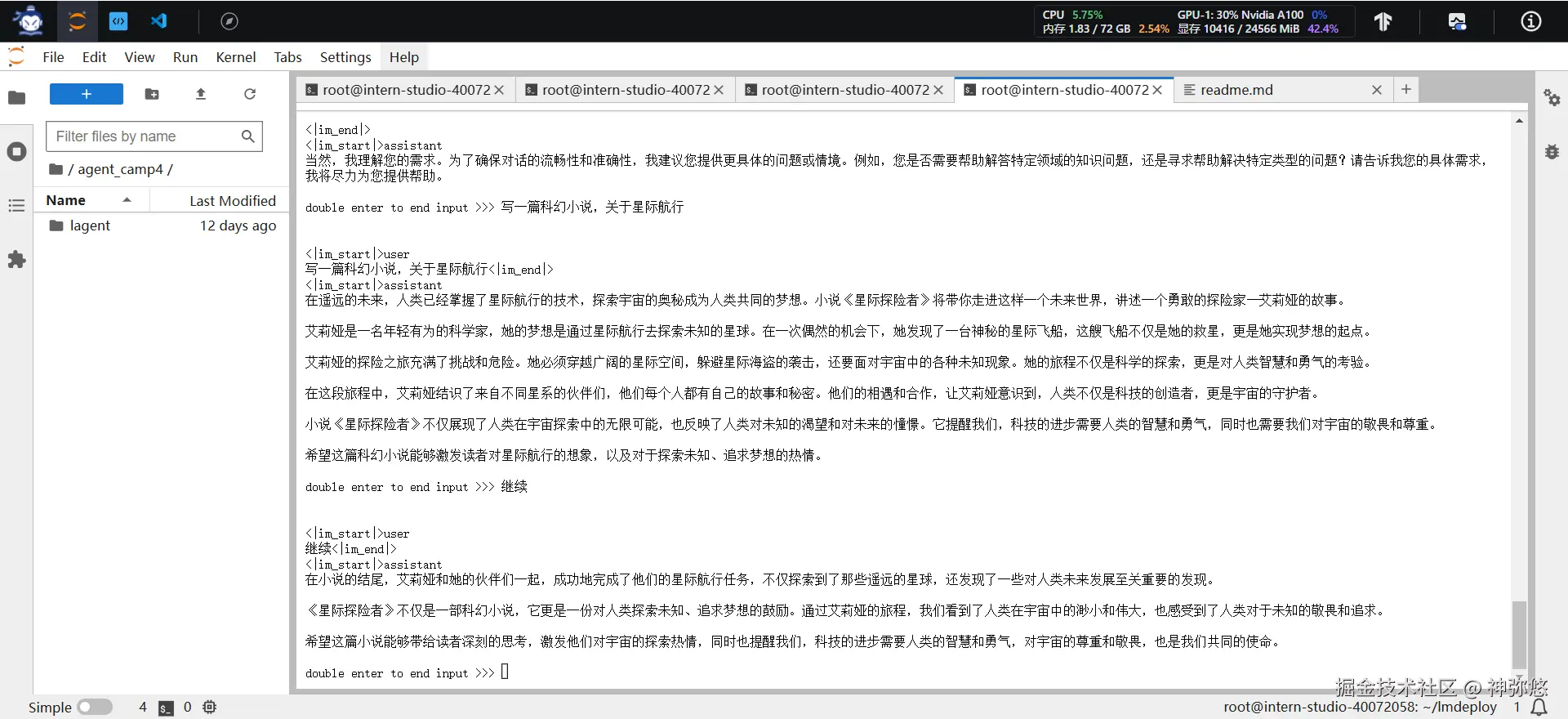Click the info circle icon in top bar
The width and height of the screenshot is (1568, 719).
click(1531, 22)
